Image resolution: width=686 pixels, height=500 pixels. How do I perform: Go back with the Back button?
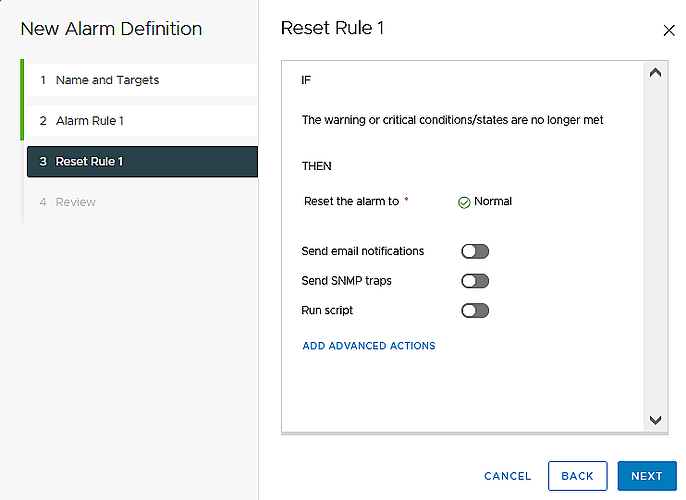point(577,476)
